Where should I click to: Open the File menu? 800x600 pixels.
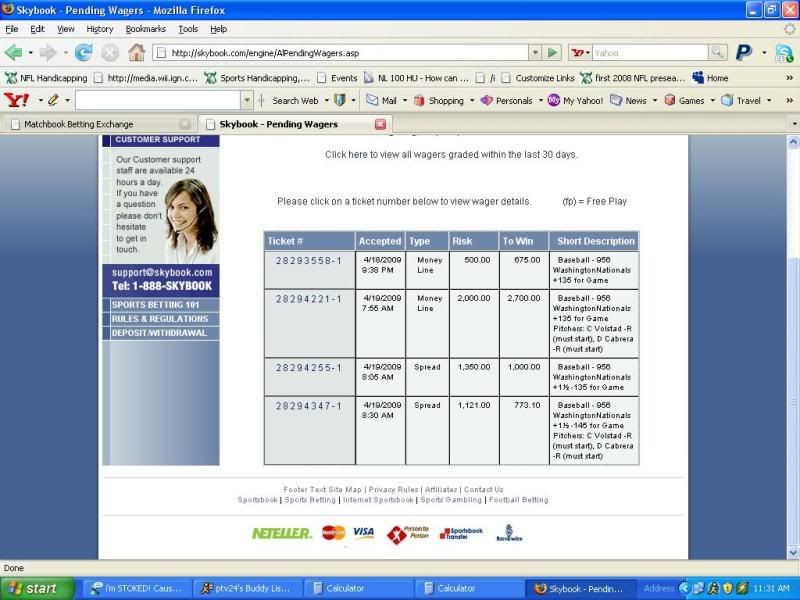[x=11, y=29]
